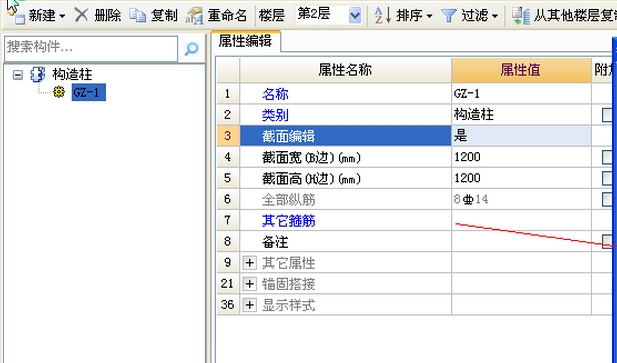Toggle the 附加 checkbox in 截面宽 row
Screen dimensions: 617x363
tap(608, 157)
